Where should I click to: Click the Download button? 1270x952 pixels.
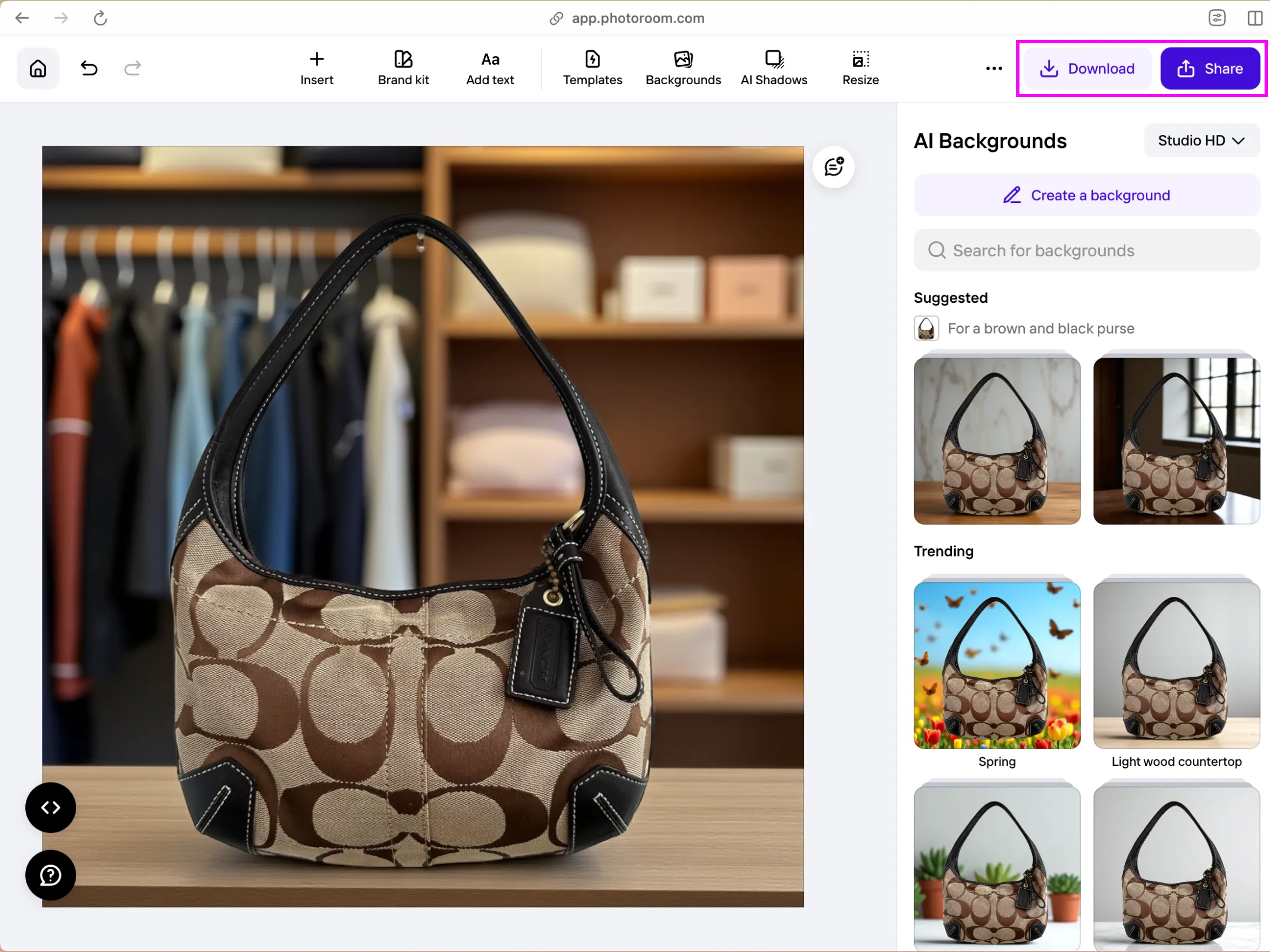point(1087,69)
